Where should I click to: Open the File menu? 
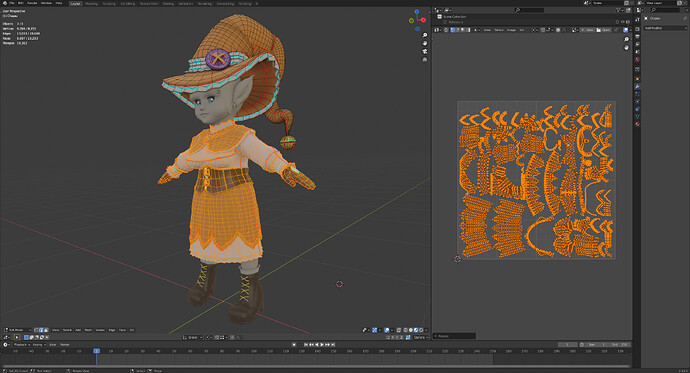point(12,3)
